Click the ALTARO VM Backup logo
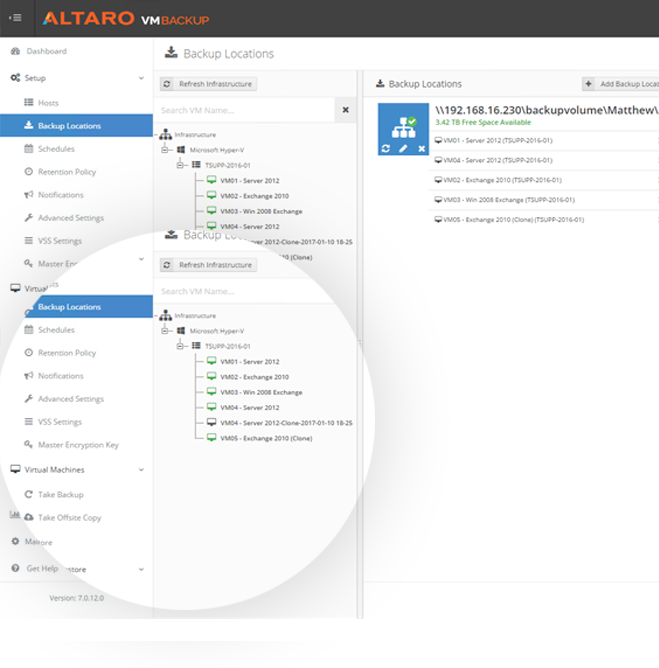Viewport: 659px width, 668px height. [x=126, y=19]
